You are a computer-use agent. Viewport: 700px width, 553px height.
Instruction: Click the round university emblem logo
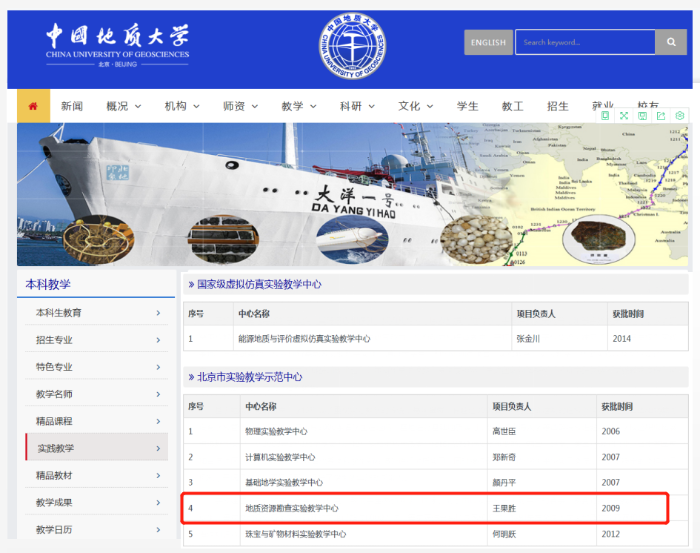[x=351, y=47]
